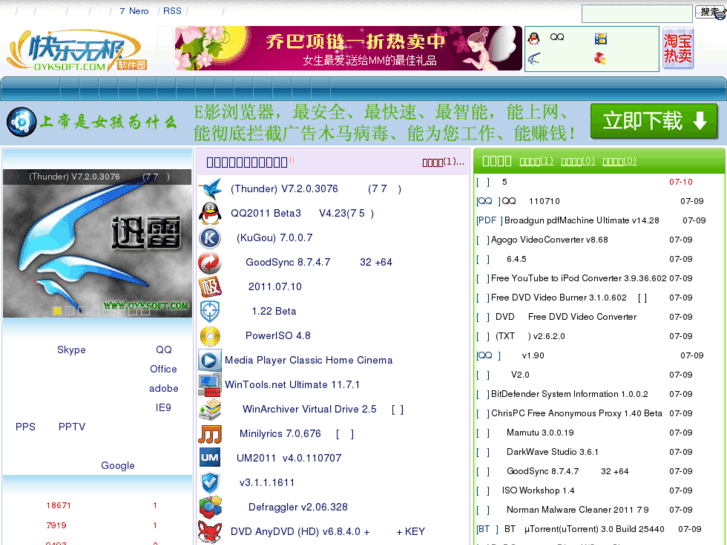The width and height of the screenshot is (727, 545).
Task: Open Broadgun pdfMachine Ultimate v14.28 entry
Action: coord(581,220)
